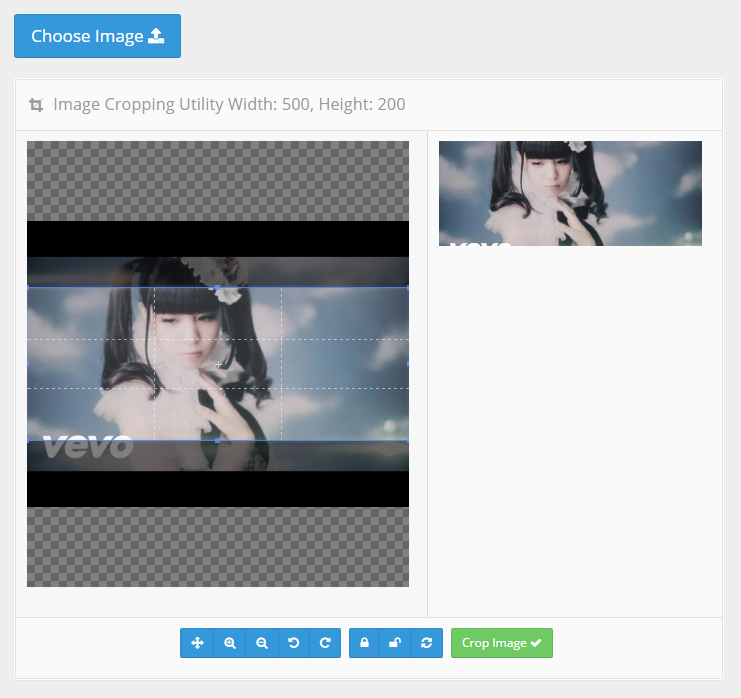Click the bottom-center crop box handle
This screenshot has width=741, height=698.
point(218,440)
